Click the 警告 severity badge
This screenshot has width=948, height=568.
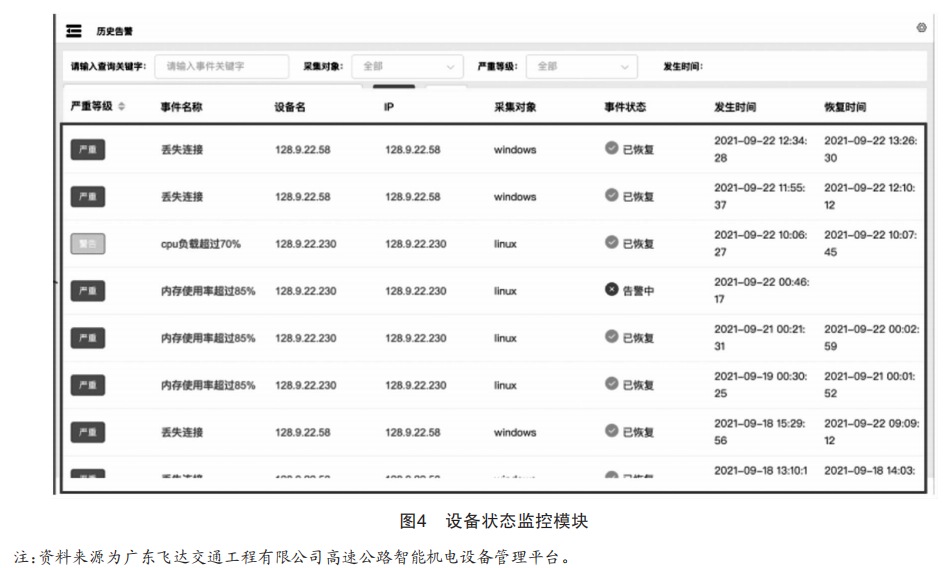(88, 243)
